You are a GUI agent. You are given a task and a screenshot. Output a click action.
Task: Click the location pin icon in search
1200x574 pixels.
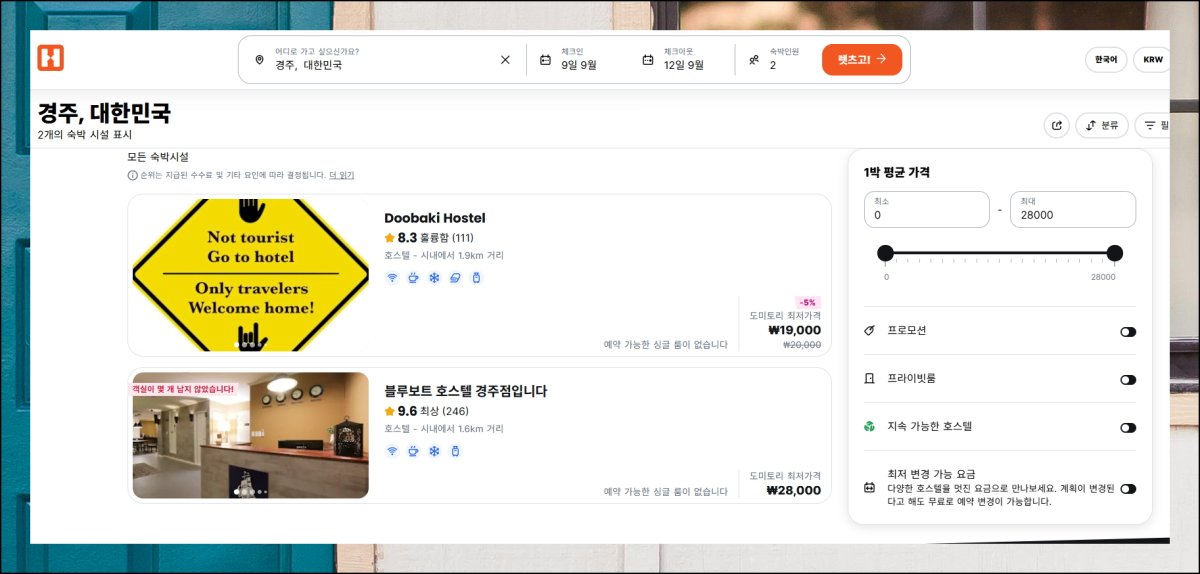click(259, 60)
